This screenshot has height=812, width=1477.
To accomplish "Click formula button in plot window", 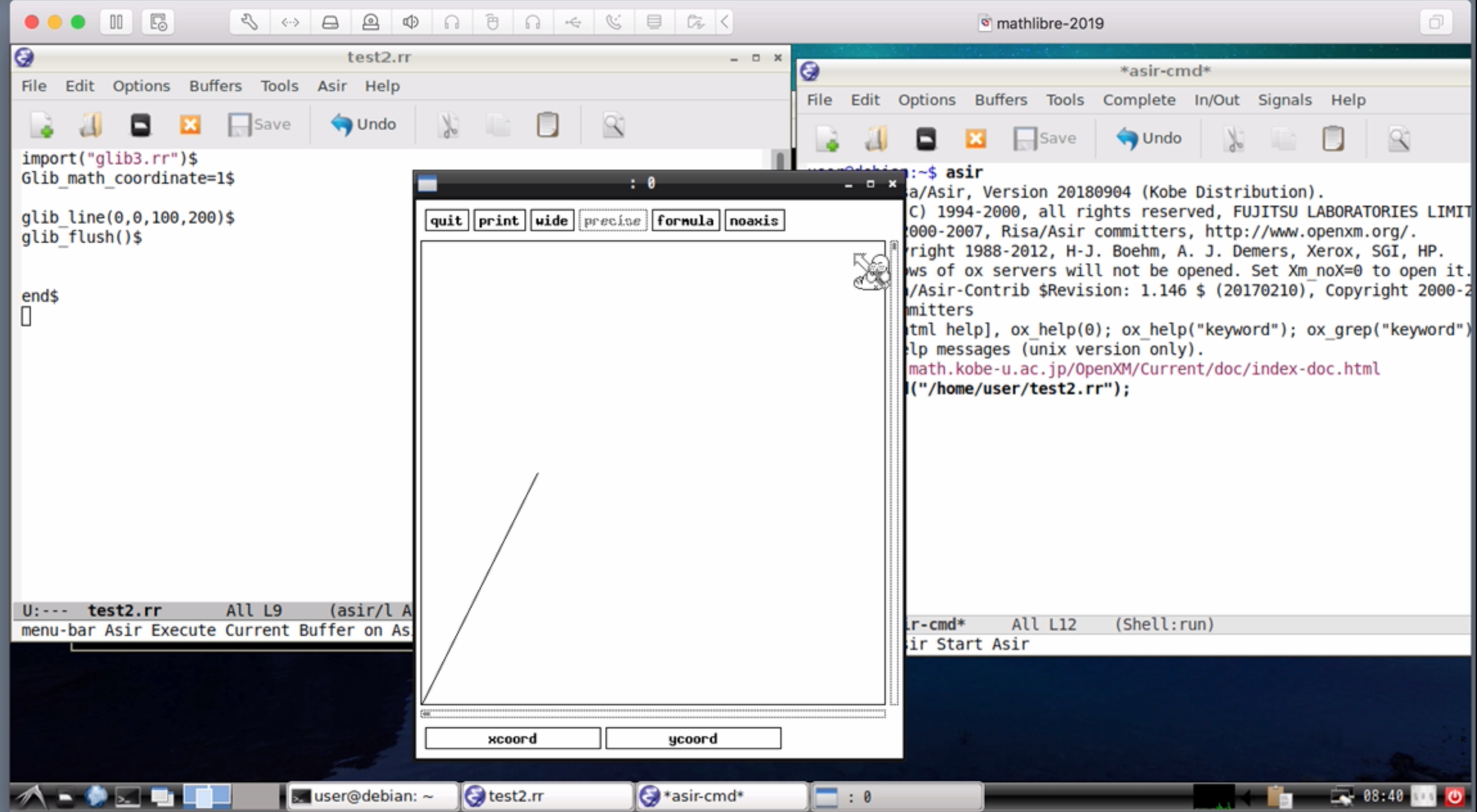I will tap(685, 220).
